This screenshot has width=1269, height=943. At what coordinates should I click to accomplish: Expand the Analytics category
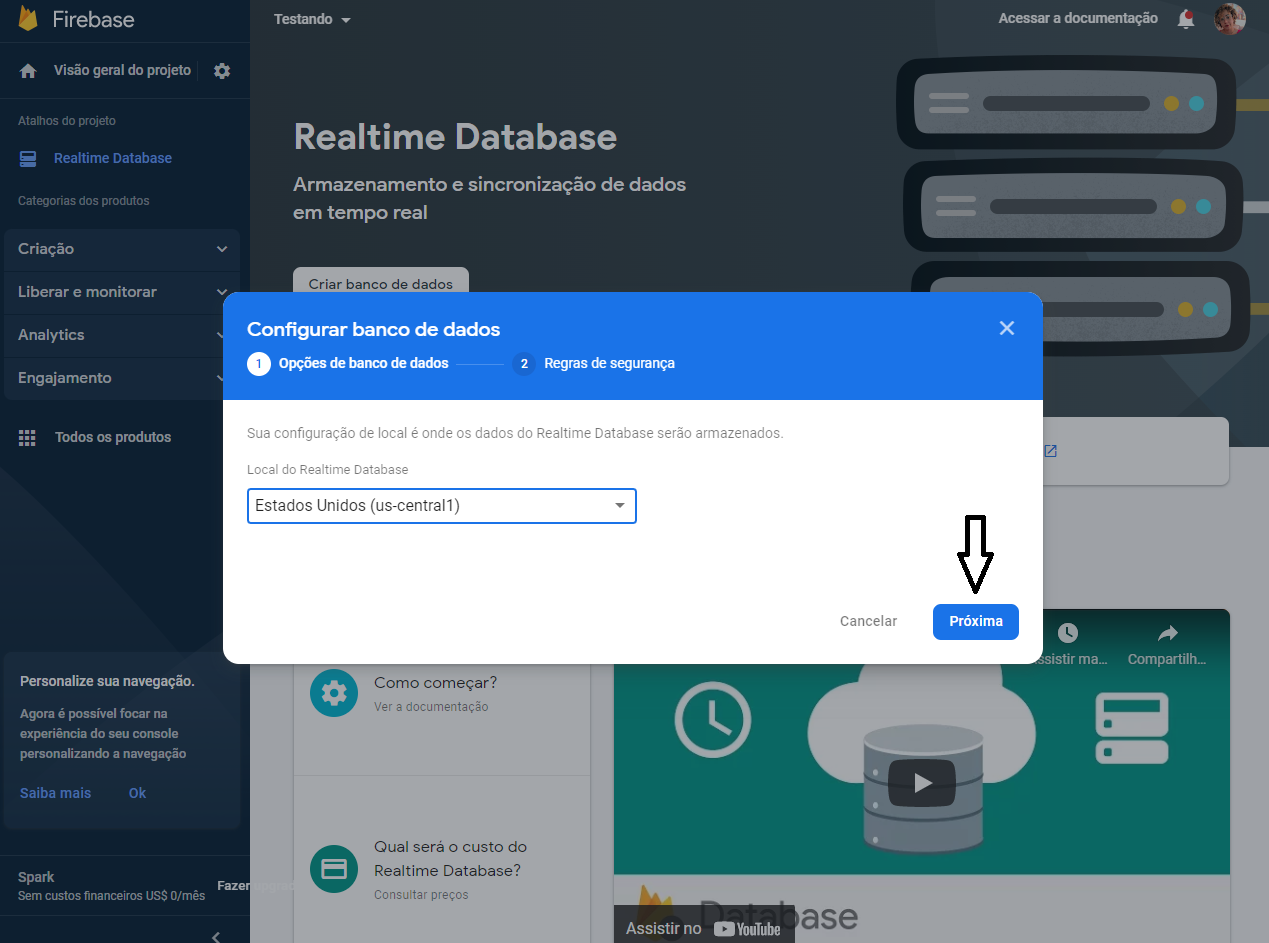coord(121,335)
